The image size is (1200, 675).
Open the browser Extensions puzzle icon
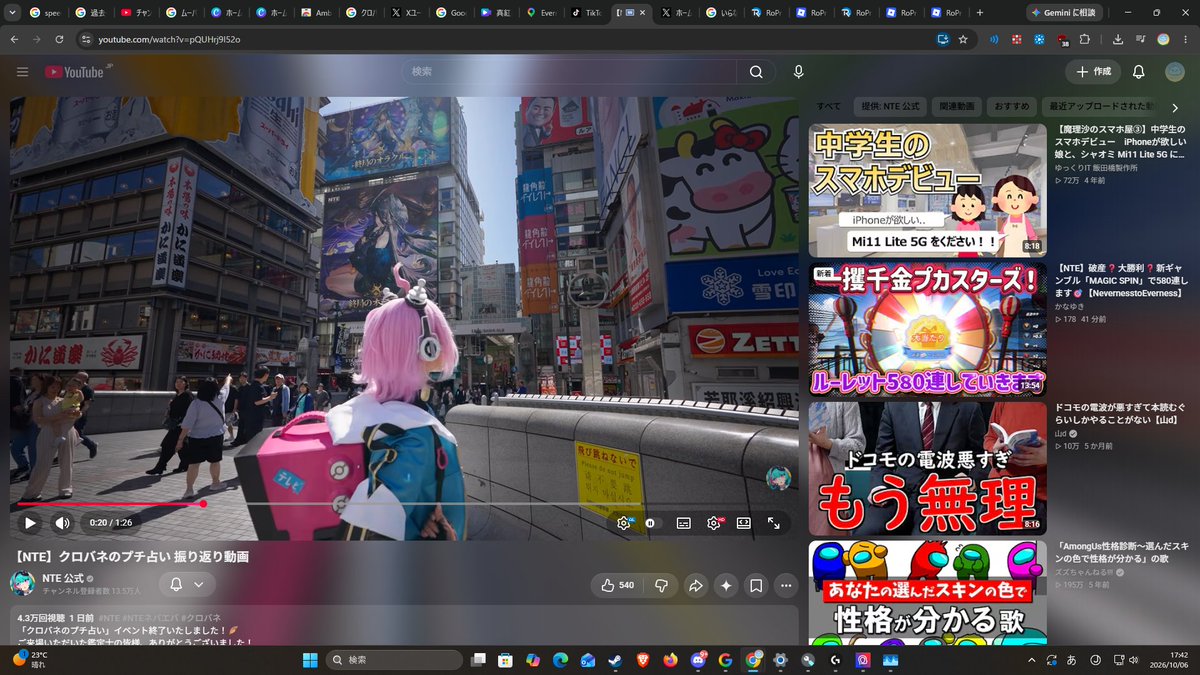click(x=1085, y=39)
